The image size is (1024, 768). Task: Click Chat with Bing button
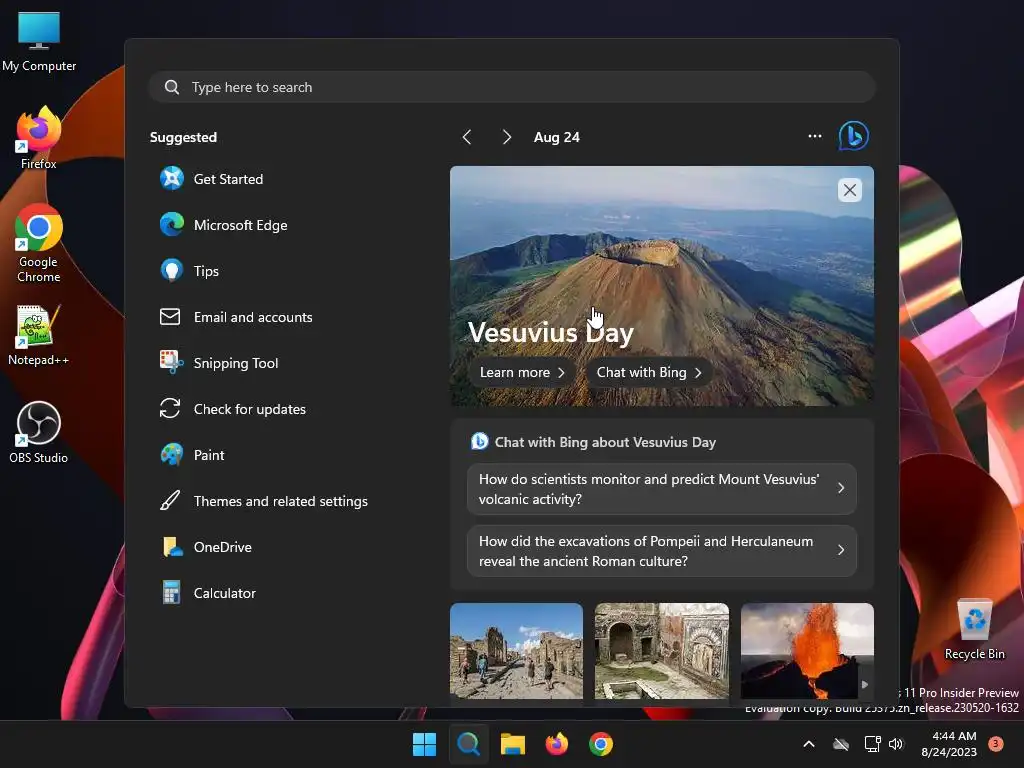tap(648, 372)
